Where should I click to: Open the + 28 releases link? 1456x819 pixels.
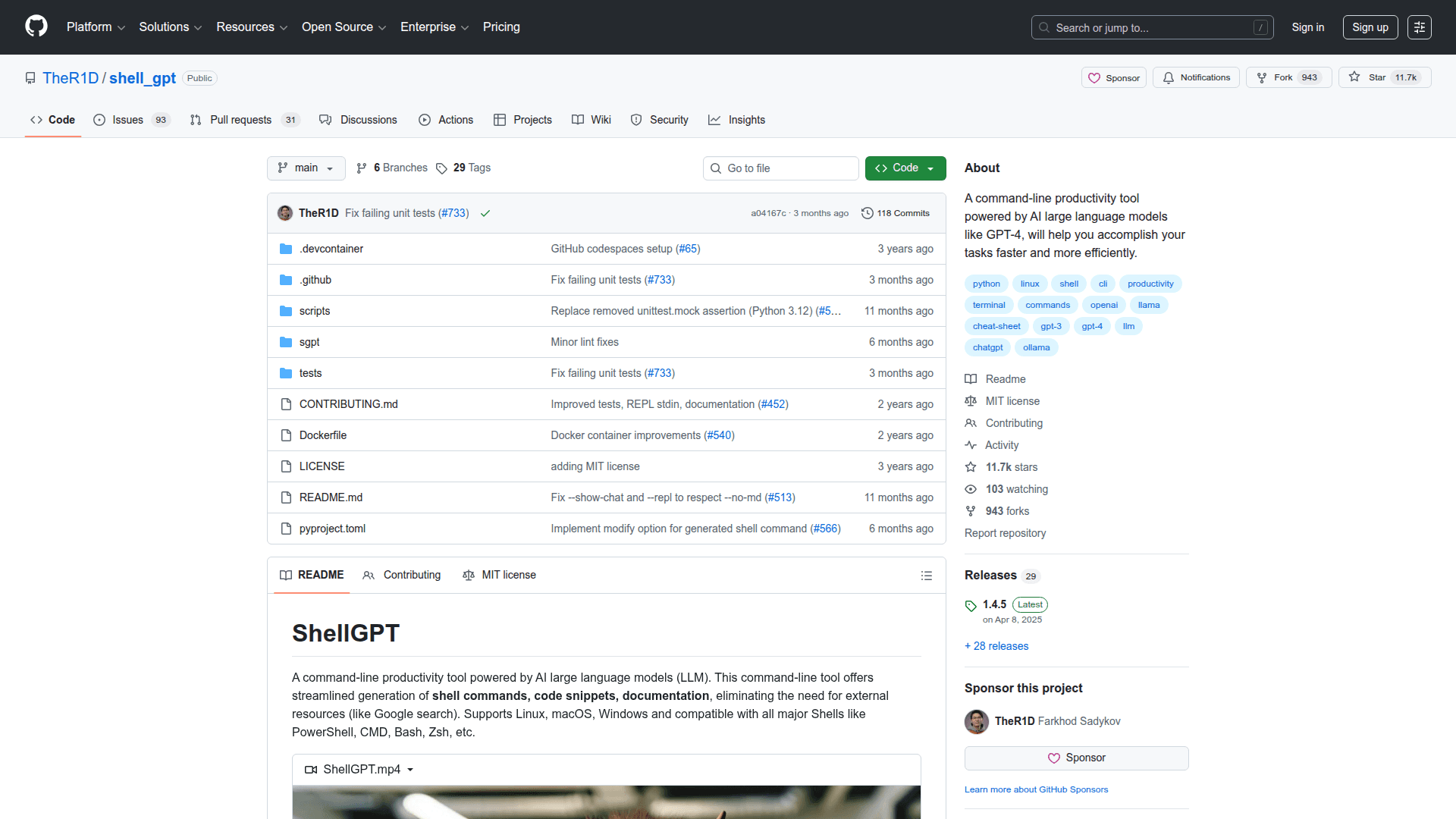pos(996,646)
